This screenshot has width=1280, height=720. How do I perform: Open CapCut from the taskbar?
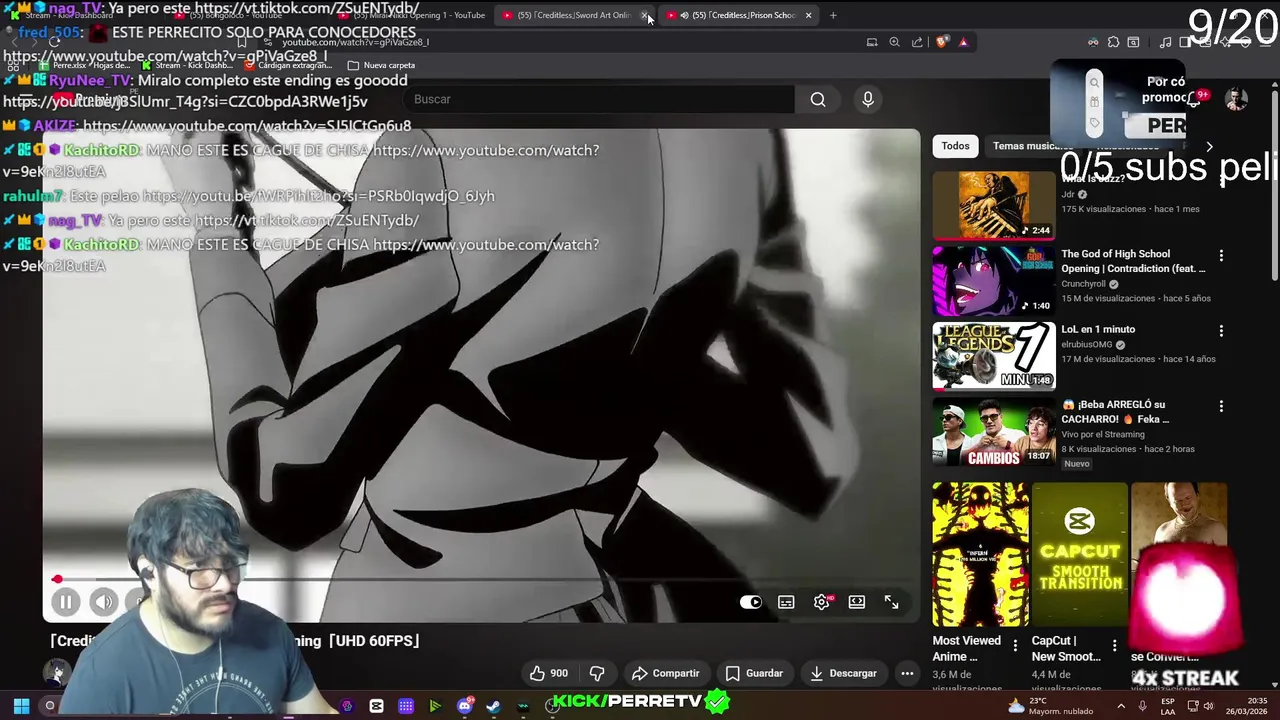pos(376,706)
